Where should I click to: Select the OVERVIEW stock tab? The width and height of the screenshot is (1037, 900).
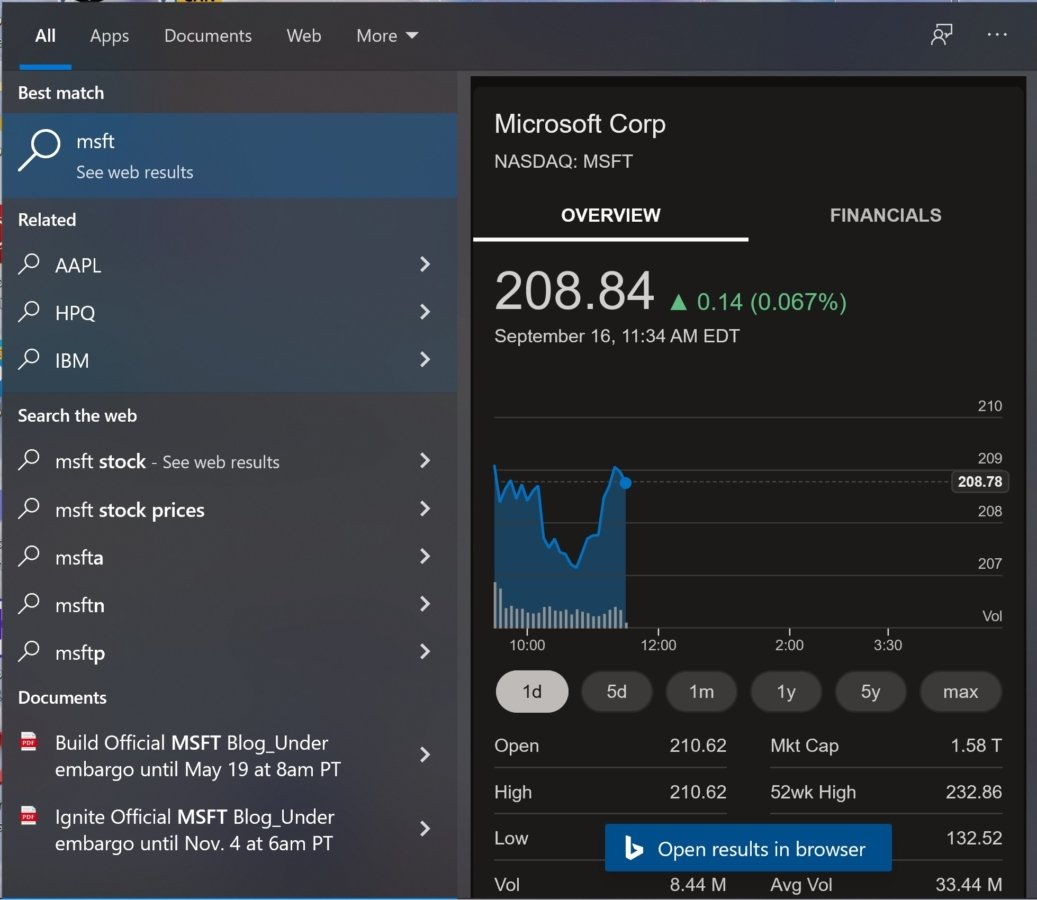coord(610,216)
